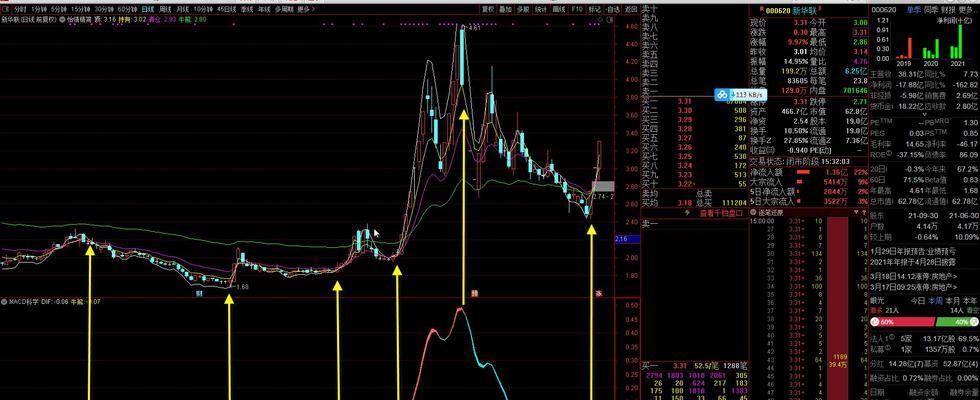Click the info icon beside 法人
This screenshot has height=400, width=980.
[892, 336]
